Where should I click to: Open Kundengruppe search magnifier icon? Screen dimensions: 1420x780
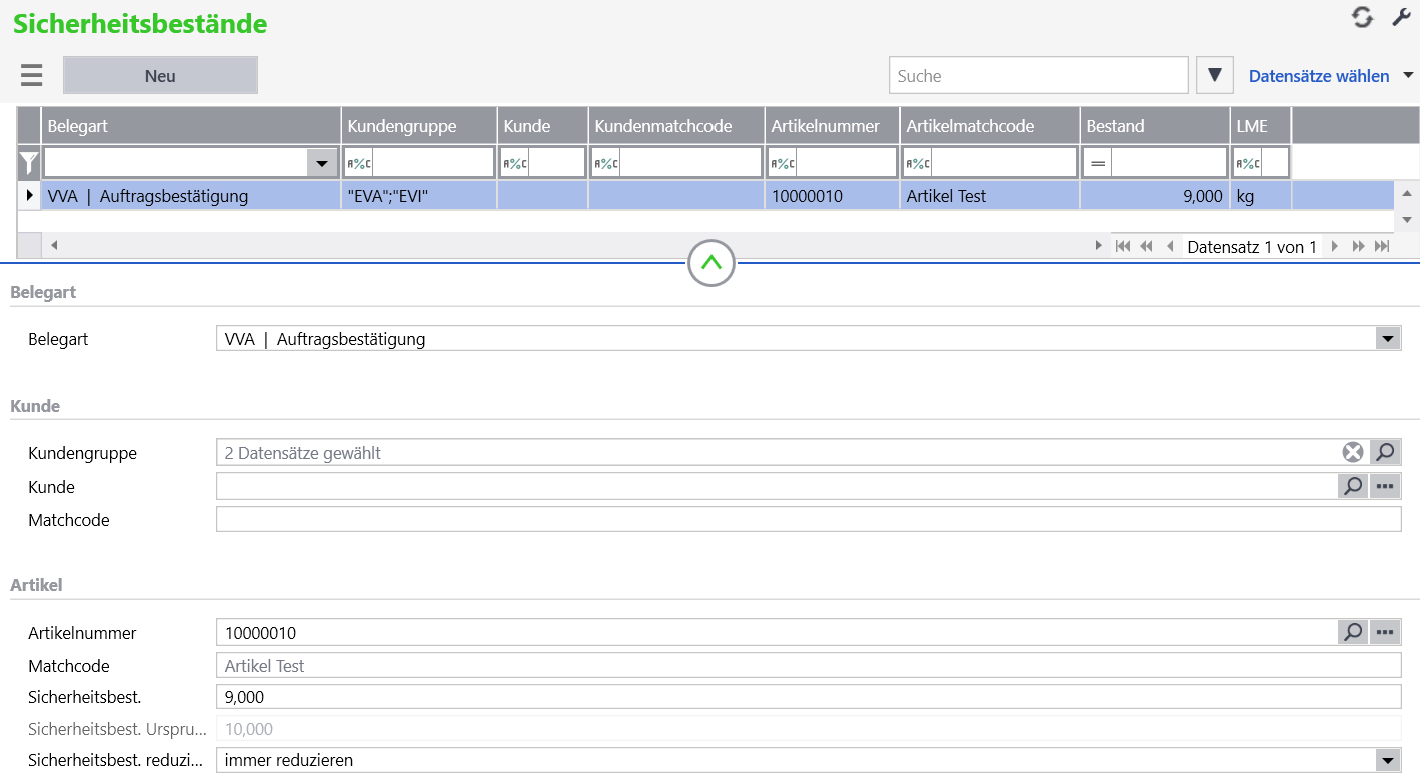1385,453
